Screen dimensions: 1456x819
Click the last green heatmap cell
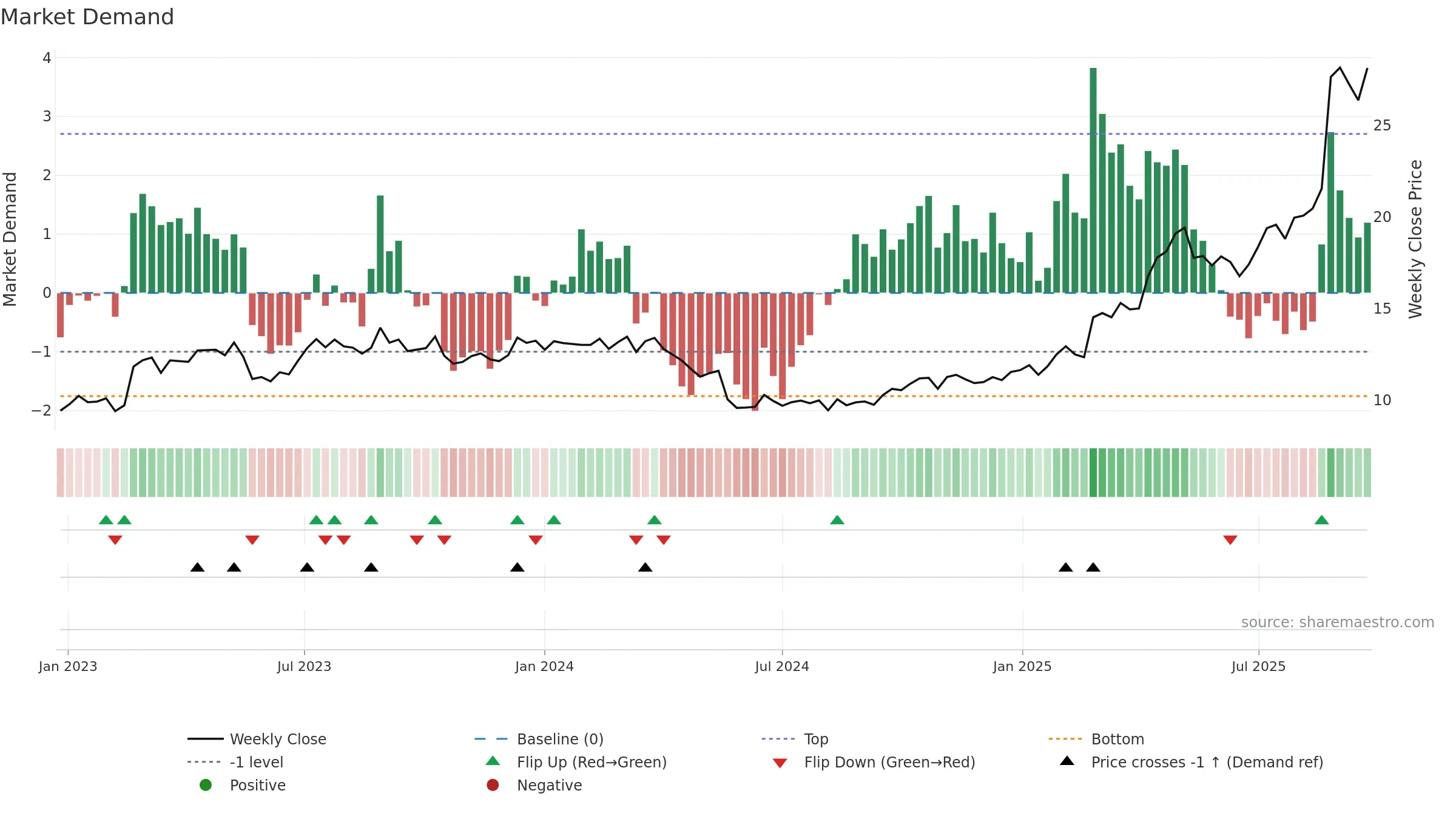click(x=1367, y=473)
